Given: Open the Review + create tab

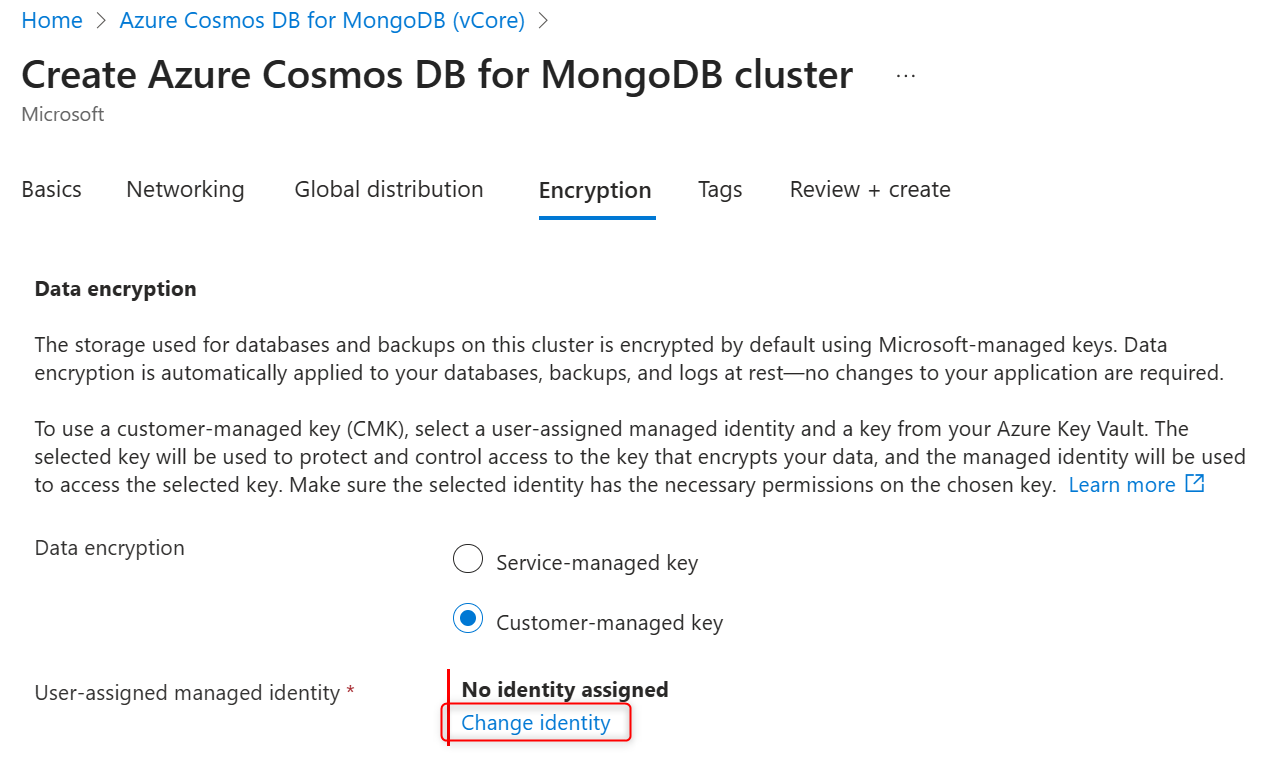Looking at the screenshot, I should click(x=870, y=190).
